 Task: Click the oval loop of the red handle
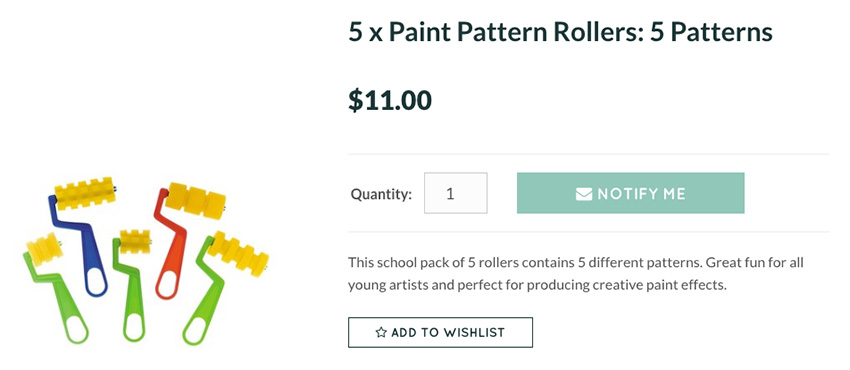click(x=166, y=284)
